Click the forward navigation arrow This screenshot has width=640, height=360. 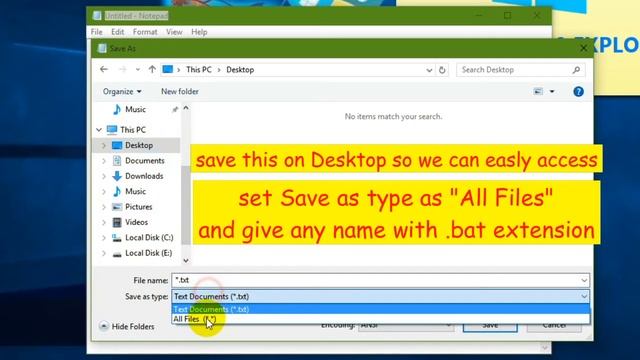coord(122,69)
